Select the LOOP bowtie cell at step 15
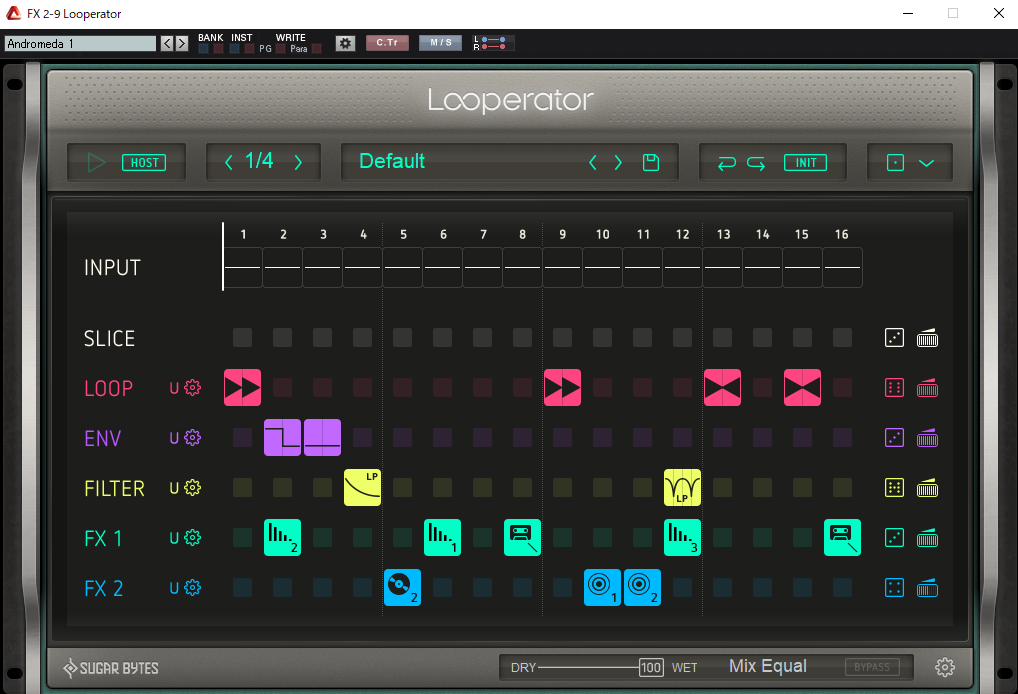Viewport: 1018px width, 694px height. click(x=802, y=388)
